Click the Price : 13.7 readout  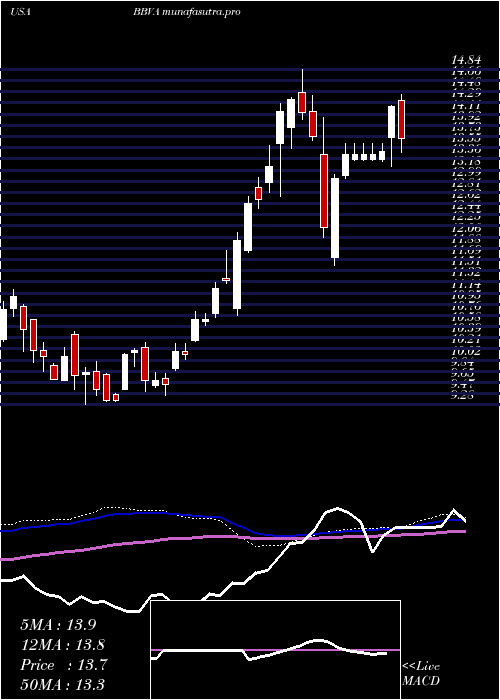[x=63, y=665]
